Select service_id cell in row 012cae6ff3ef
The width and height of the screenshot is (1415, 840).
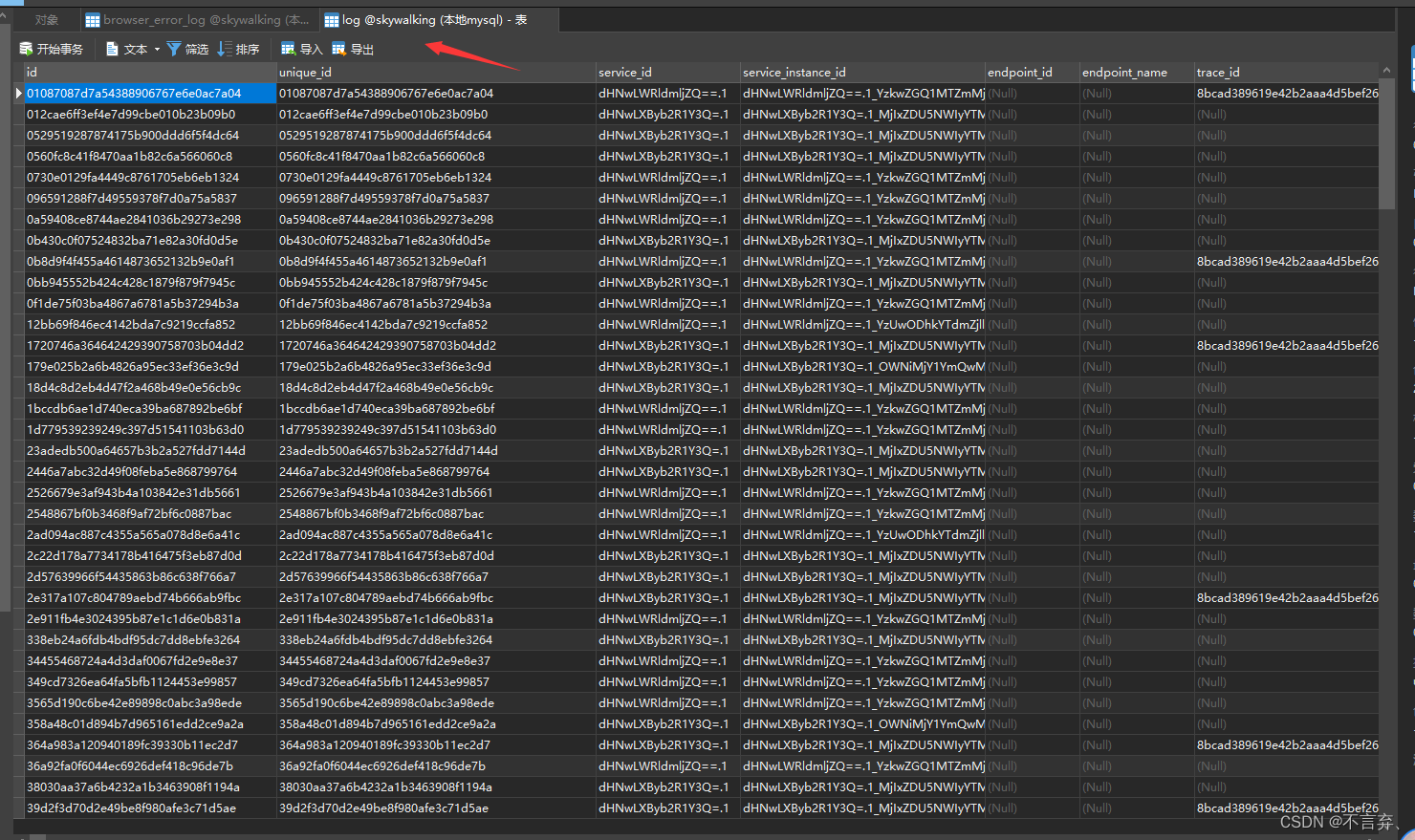coord(668,115)
